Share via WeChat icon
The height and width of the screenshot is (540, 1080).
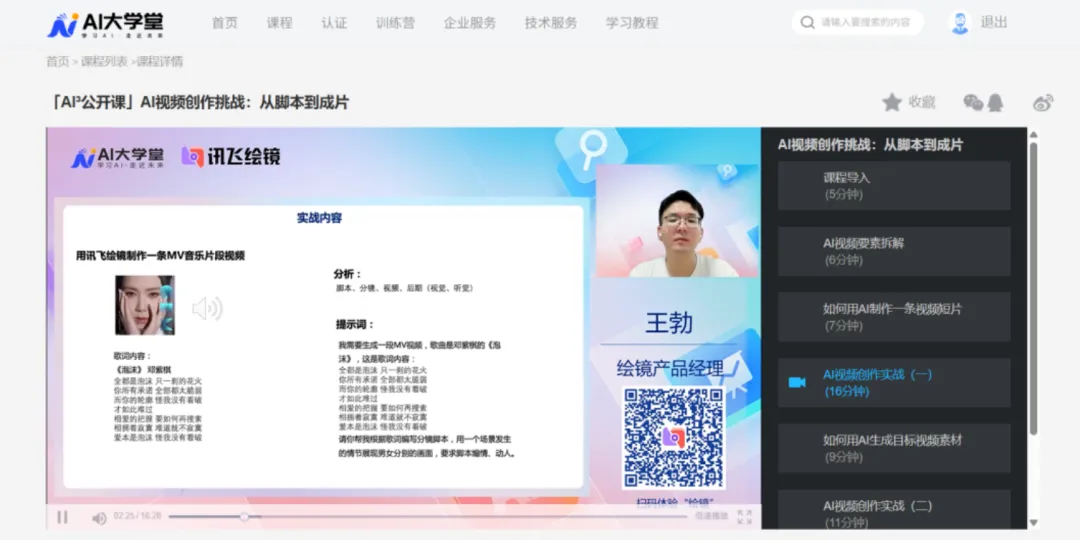973,103
